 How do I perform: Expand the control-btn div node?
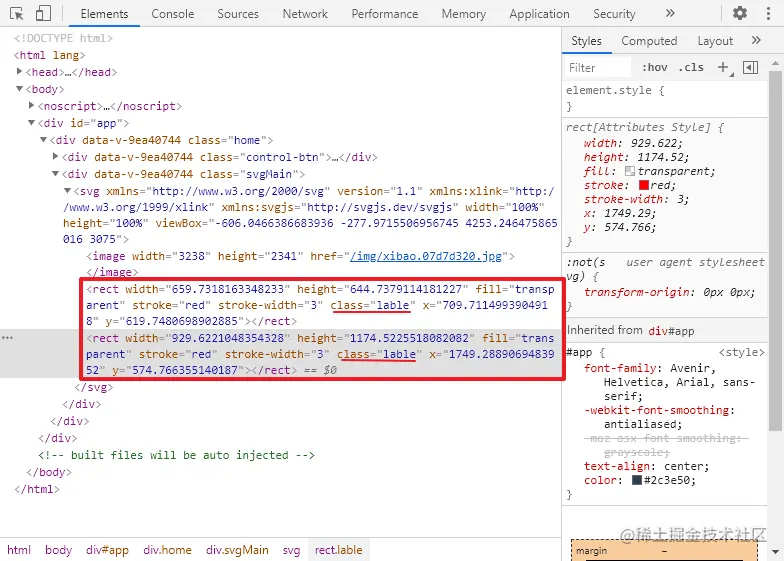coord(56,156)
